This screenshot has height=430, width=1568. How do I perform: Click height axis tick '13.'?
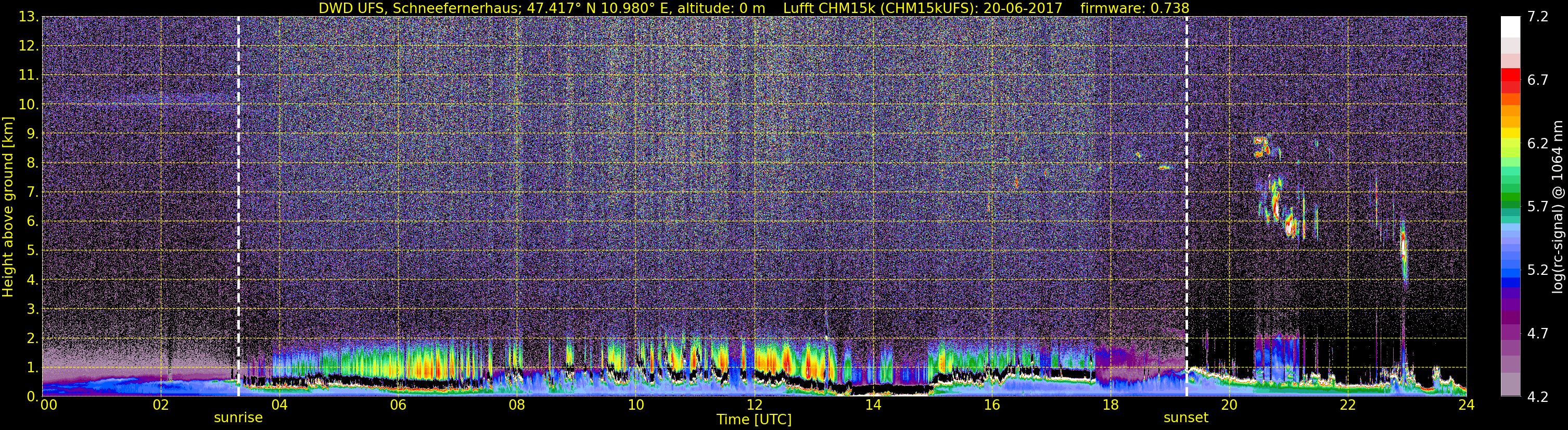tap(28, 17)
